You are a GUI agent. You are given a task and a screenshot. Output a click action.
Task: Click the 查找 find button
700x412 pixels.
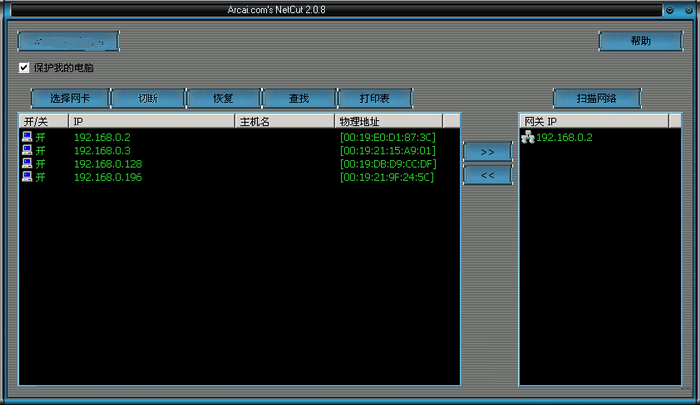[298, 99]
